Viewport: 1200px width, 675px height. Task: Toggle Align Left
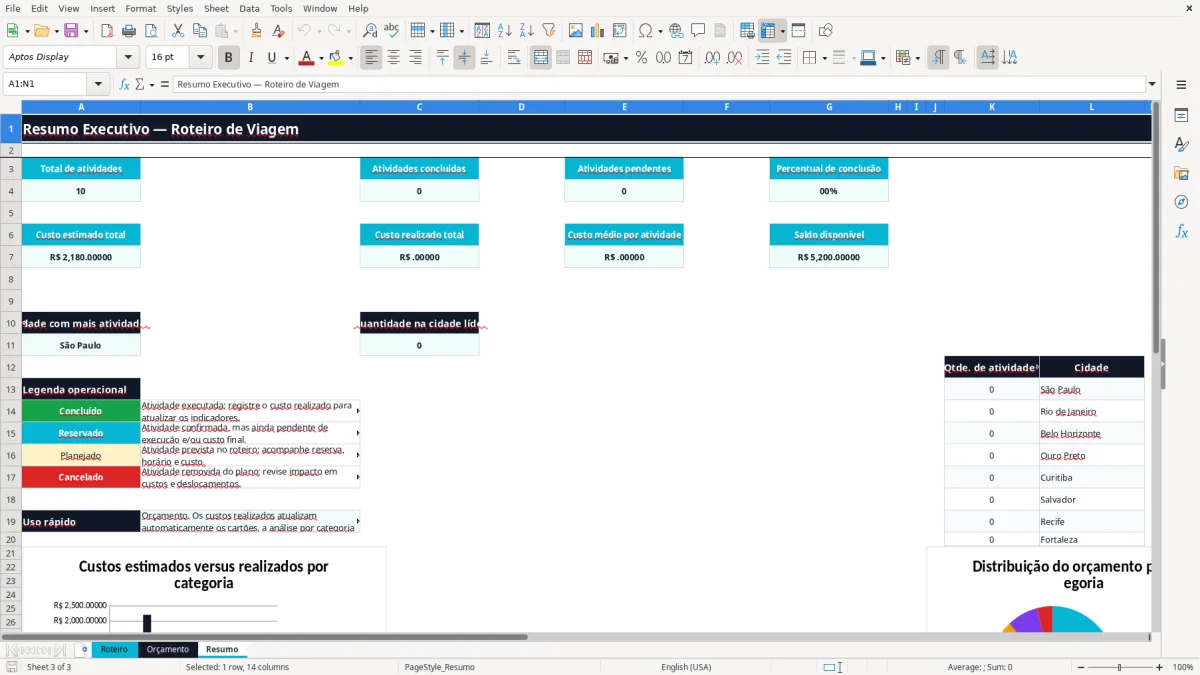(371, 58)
